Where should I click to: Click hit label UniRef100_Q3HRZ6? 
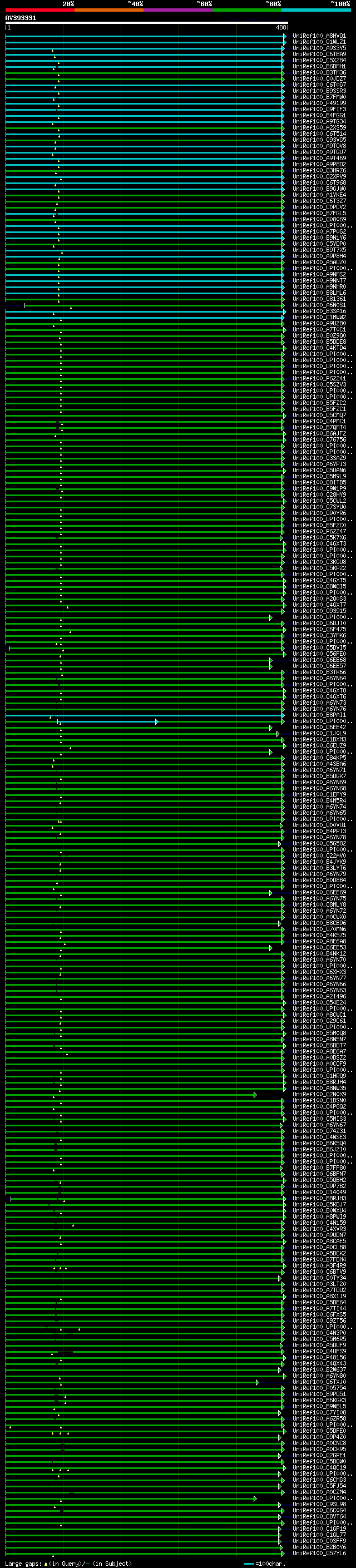coord(319,170)
